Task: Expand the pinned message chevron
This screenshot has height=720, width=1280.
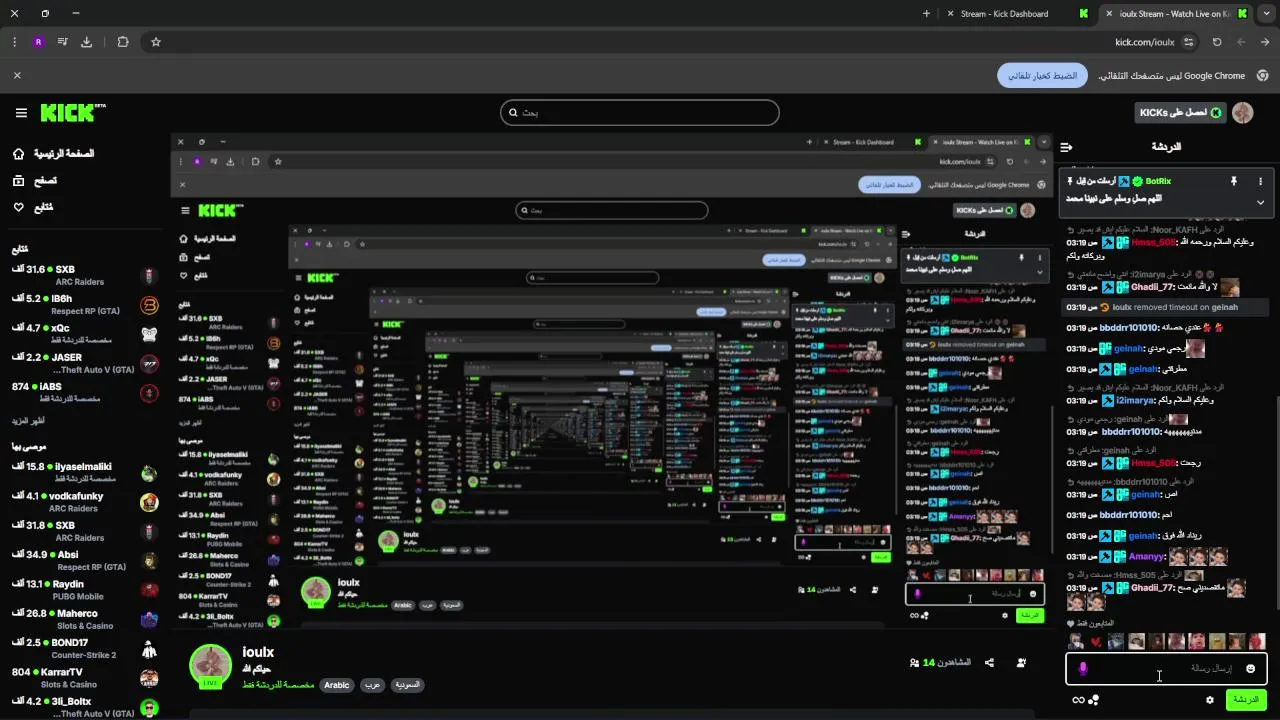Action: point(1260,201)
